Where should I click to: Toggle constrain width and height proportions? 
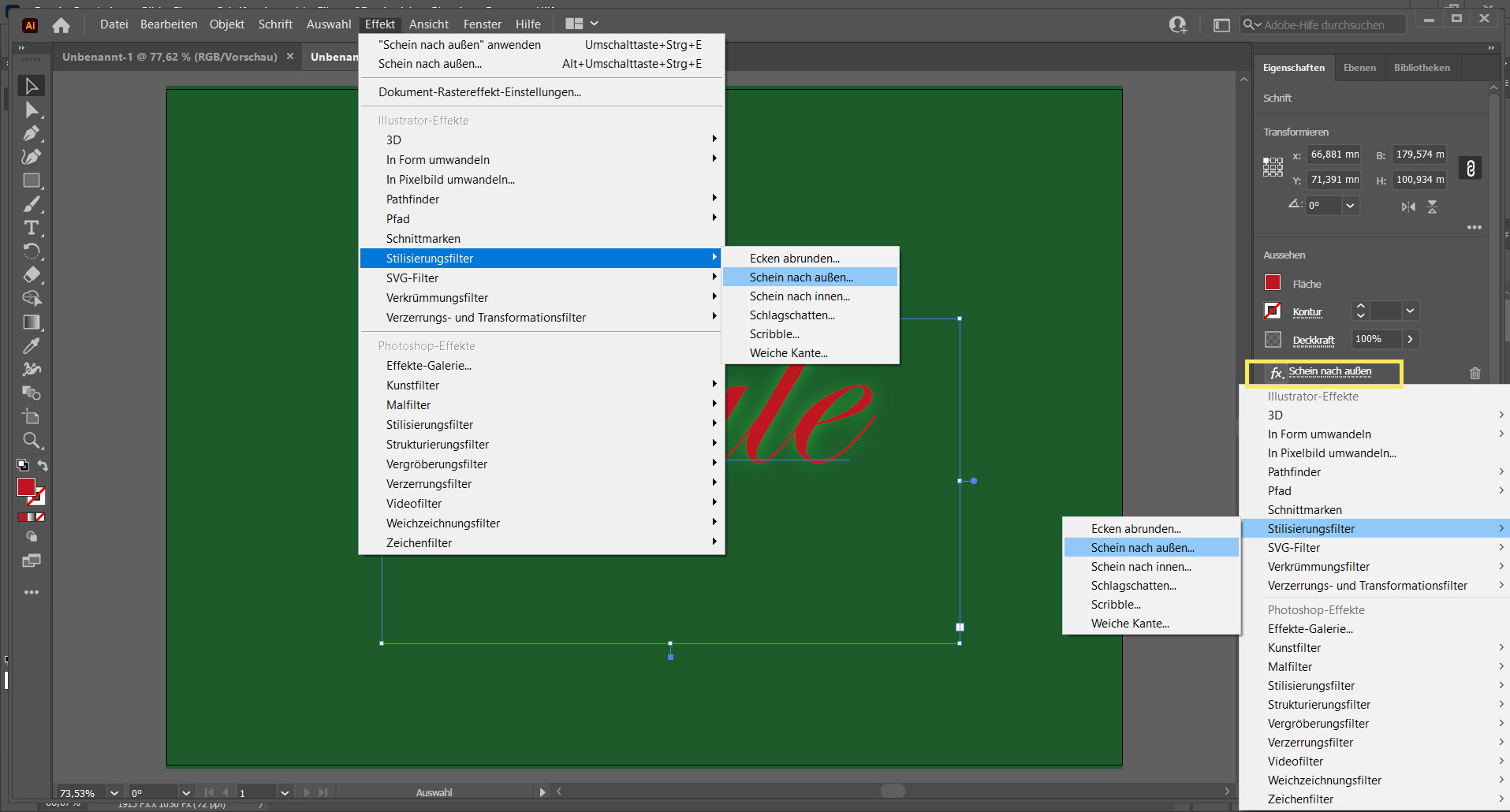click(1470, 168)
